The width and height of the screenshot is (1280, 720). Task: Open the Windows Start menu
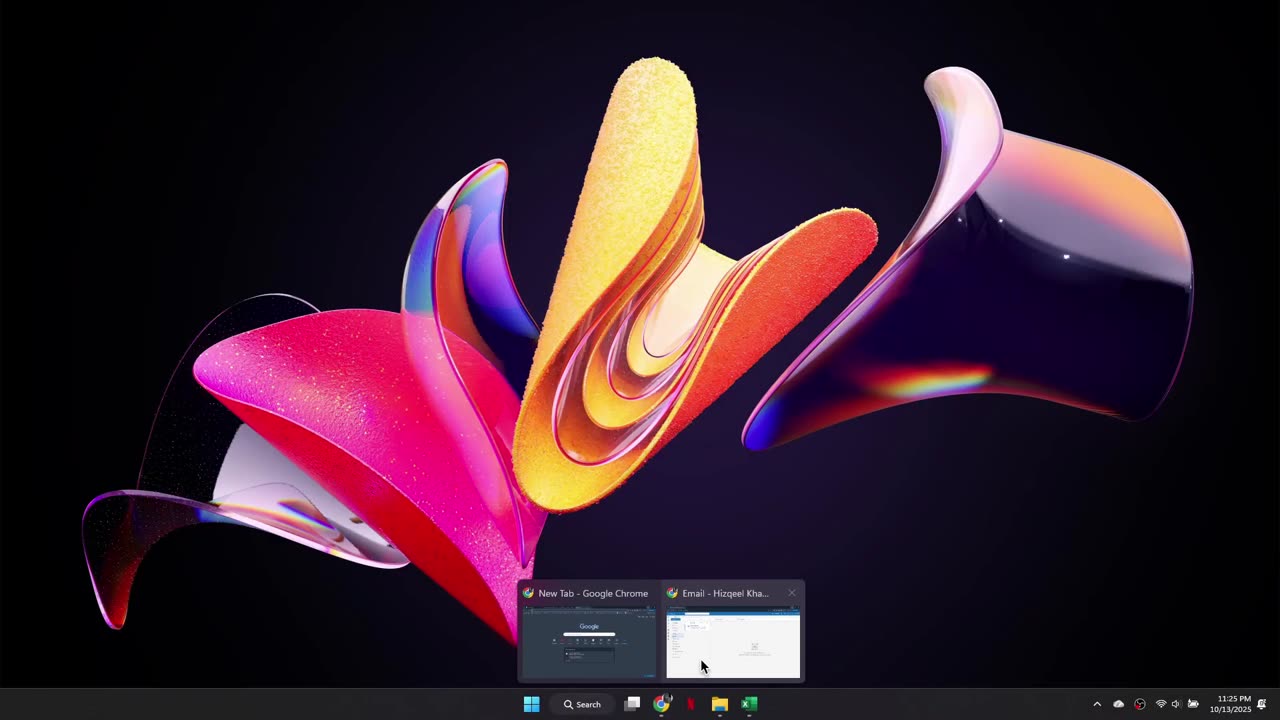[531, 704]
